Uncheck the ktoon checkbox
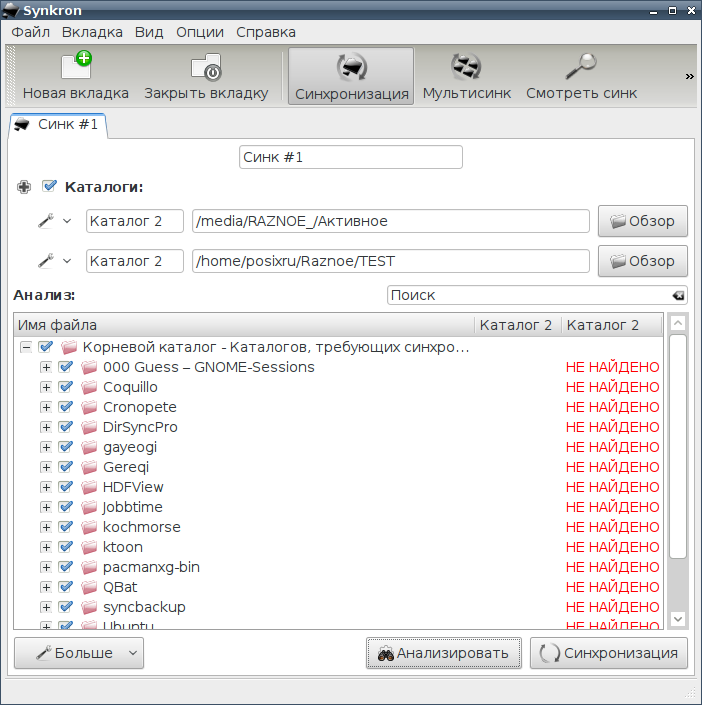The height and width of the screenshot is (705, 702). point(66,547)
